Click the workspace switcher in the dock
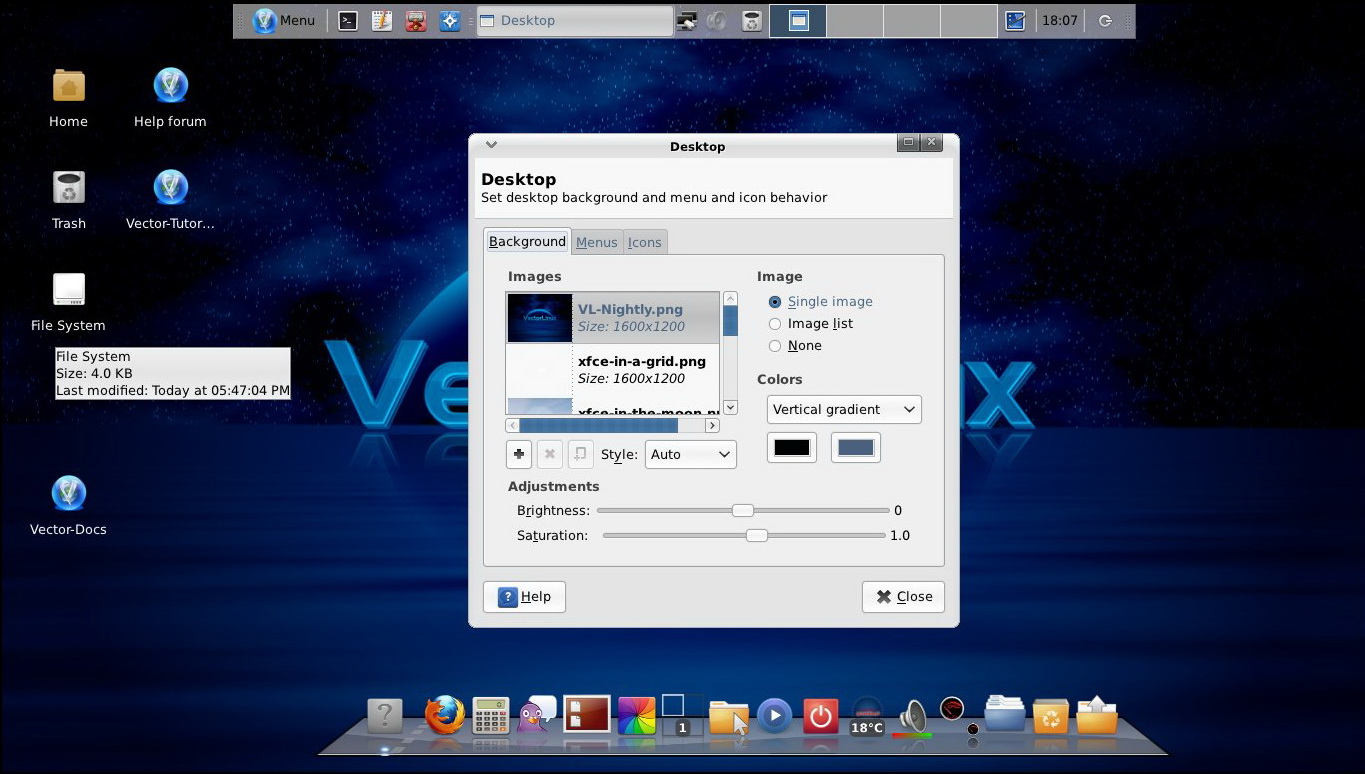1365x774 pixels. point(682,715)
